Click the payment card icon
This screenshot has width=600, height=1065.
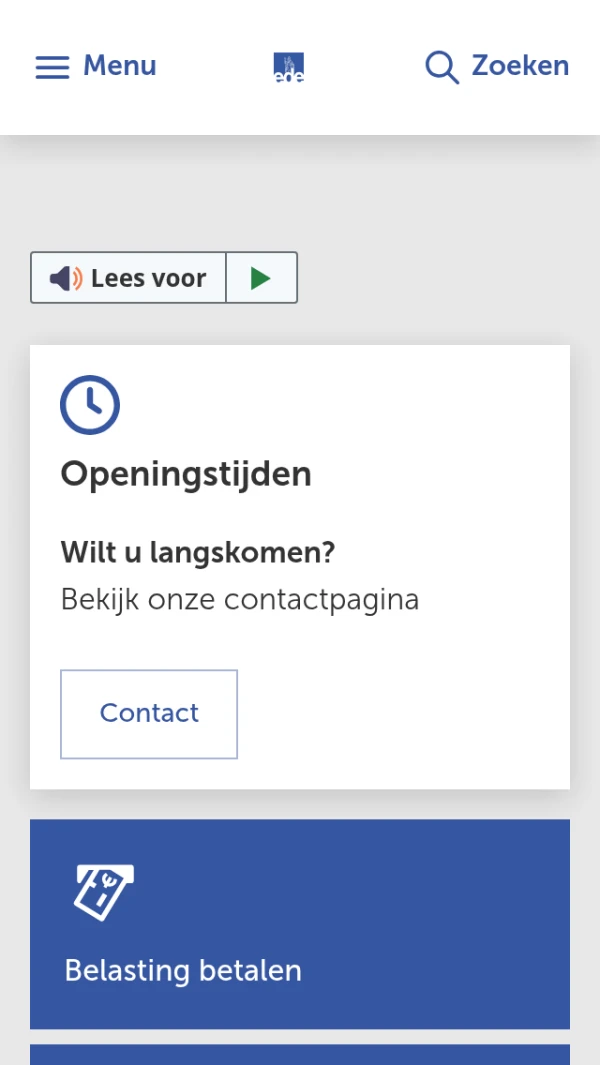pos(104,892)
